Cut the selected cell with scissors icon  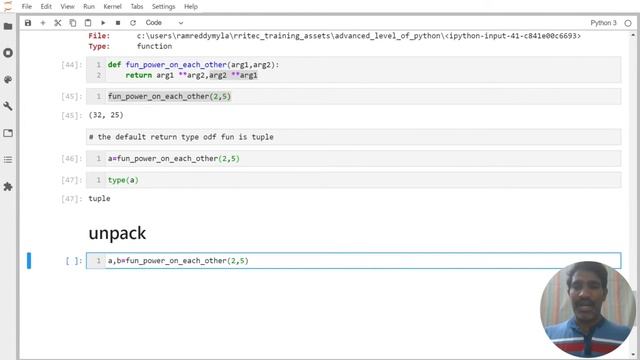(58, 23)
